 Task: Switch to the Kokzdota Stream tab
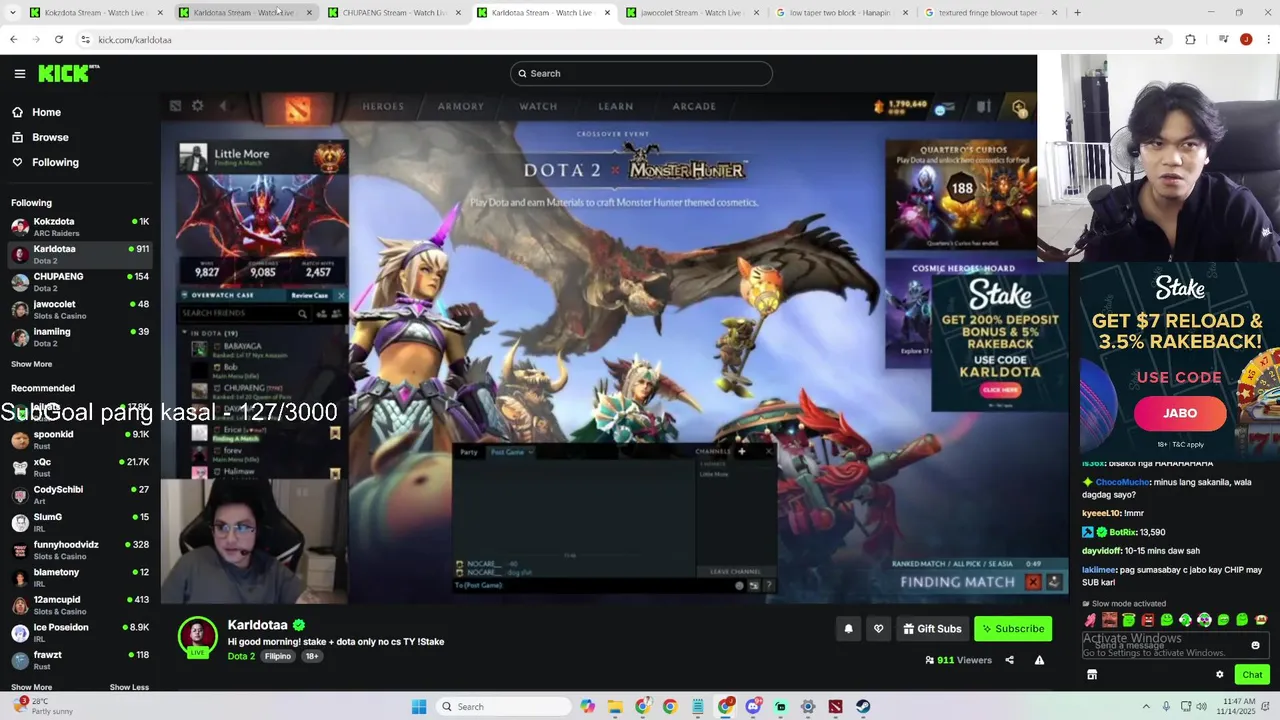click(96, 13)
